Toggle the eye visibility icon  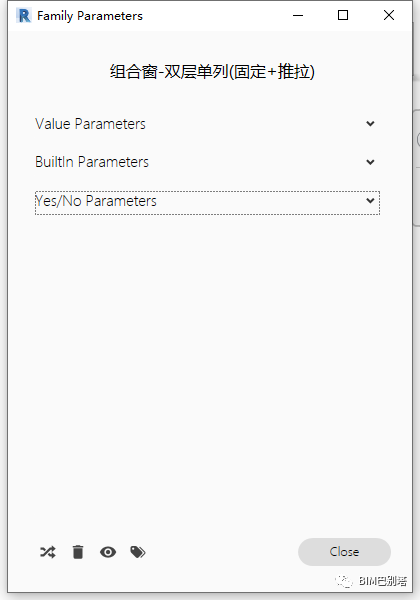pyautogui.click(x=108, y=552)
